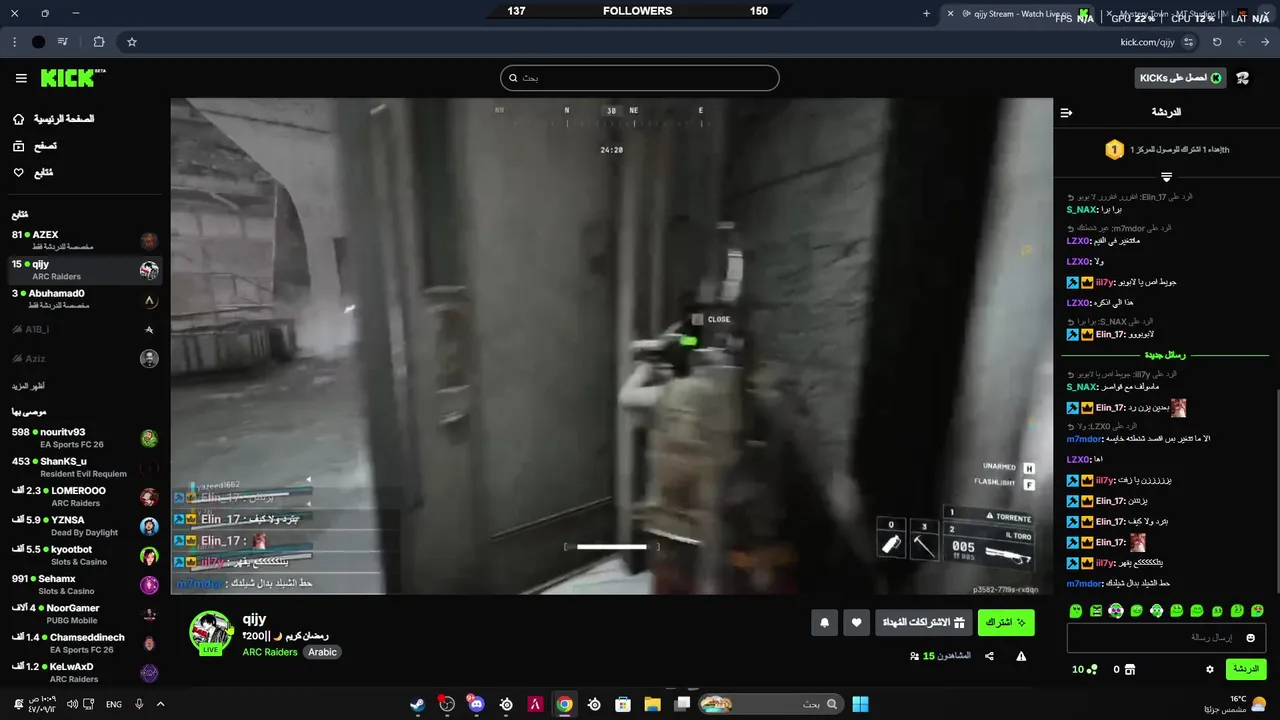
Task: Open recommended channel KeLwAxD
Action: click(85, 672)
